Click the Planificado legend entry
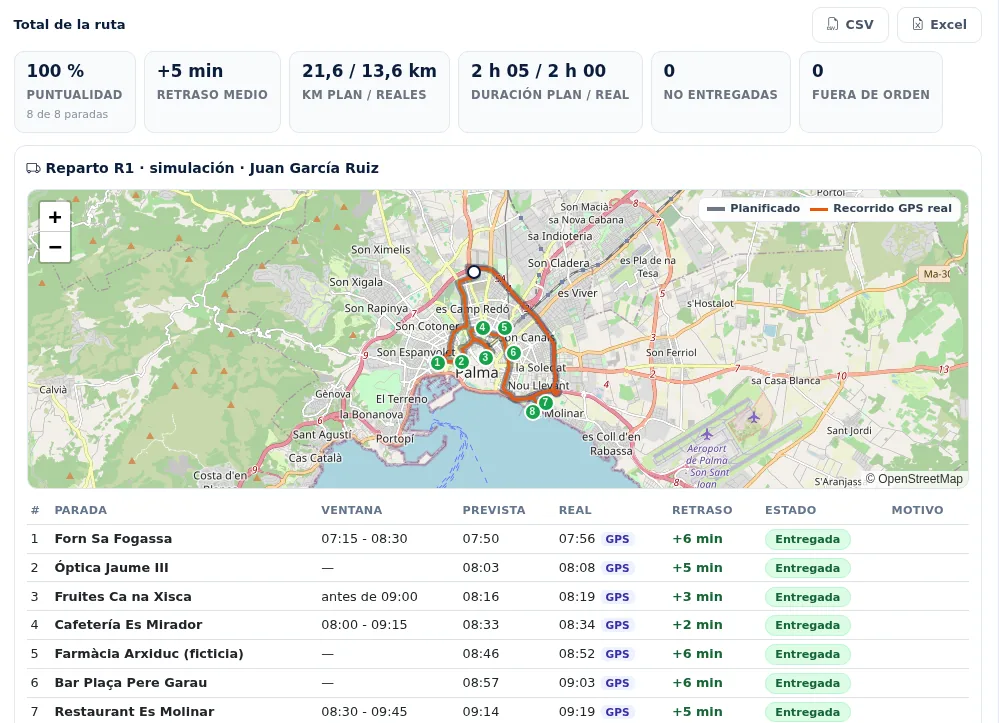 [x=754, y=208]
